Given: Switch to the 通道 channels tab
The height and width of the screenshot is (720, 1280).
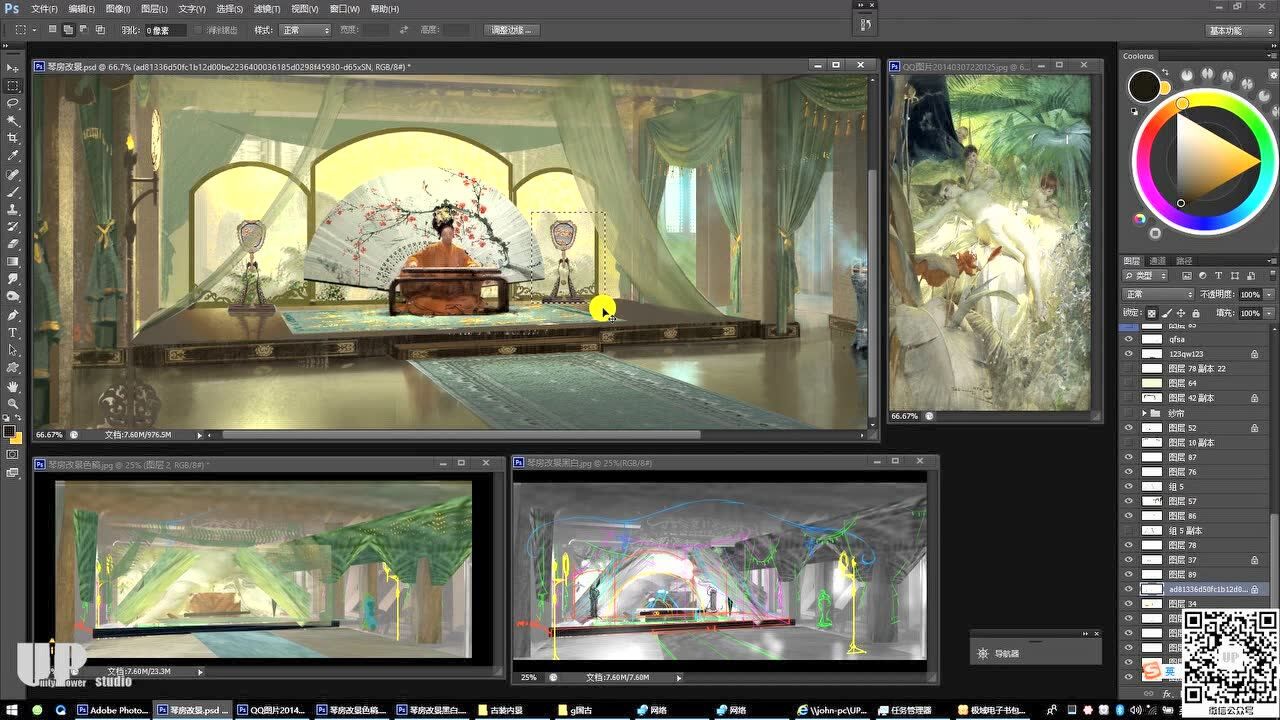Looking at the screenshot, I should tap(1158, 261).
